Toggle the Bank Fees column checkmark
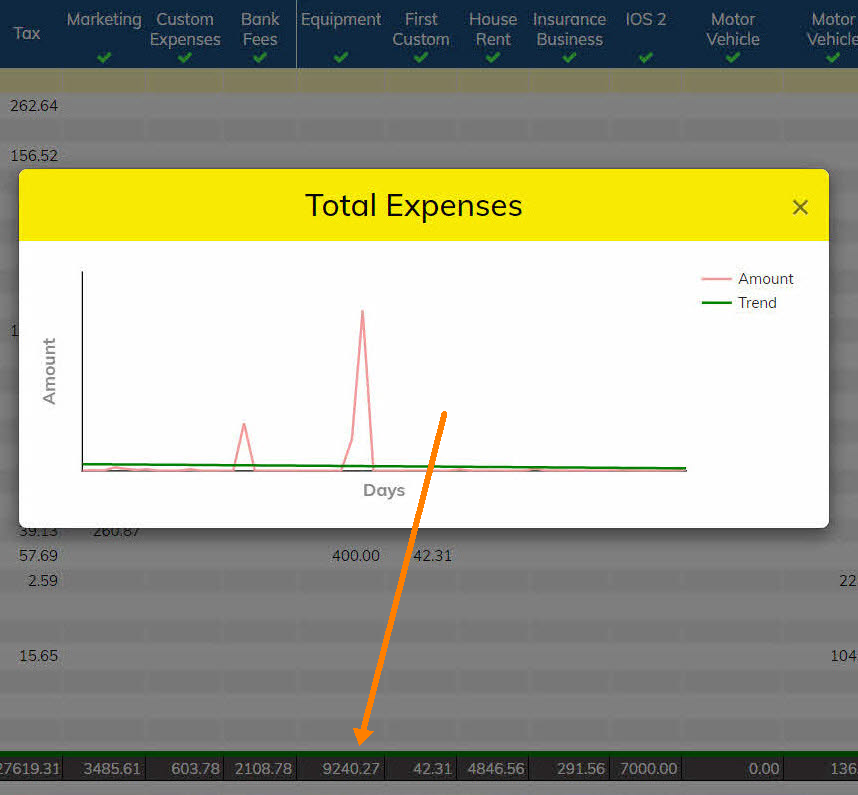The height and width of the screenshot is (795, 858). pos(260,58)
